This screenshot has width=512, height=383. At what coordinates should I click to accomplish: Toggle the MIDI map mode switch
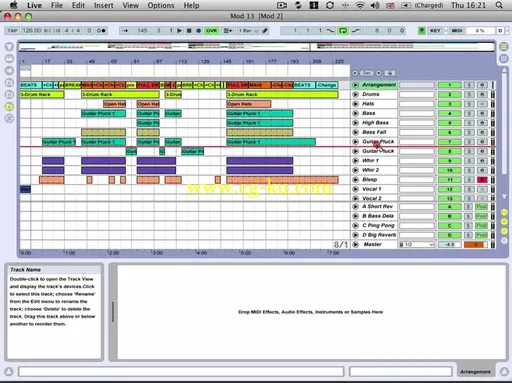coord(457,31)
